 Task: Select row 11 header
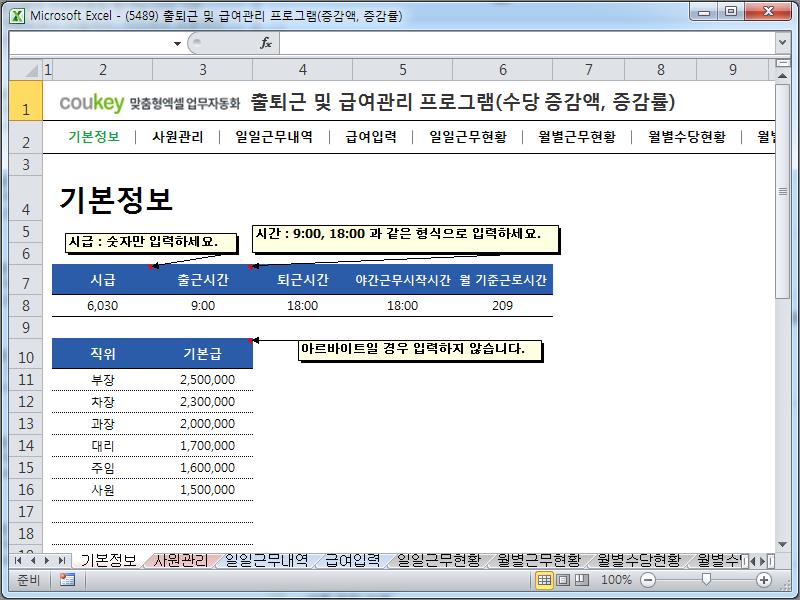click(26, 380)
